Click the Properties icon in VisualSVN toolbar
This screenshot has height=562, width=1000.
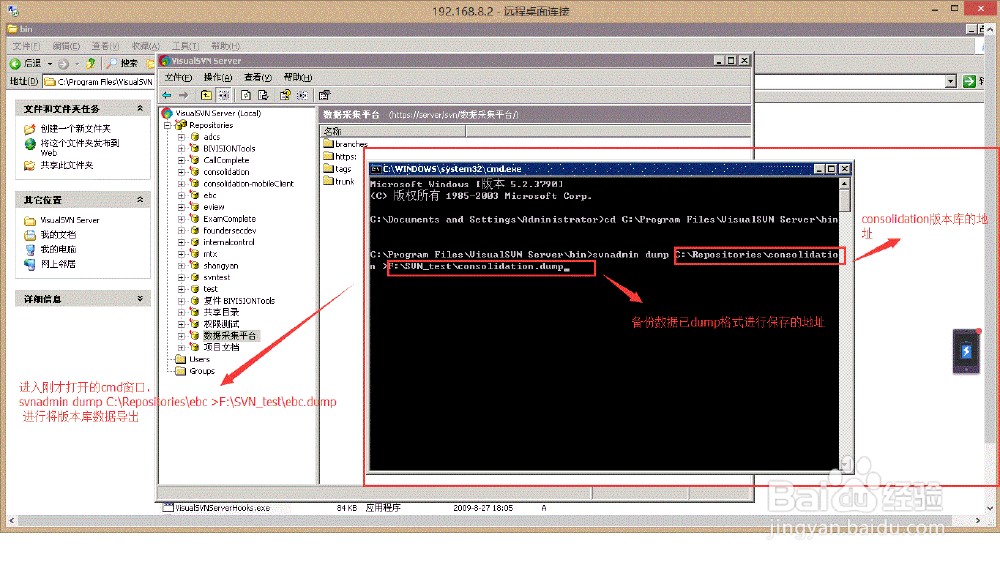[325, 95]
